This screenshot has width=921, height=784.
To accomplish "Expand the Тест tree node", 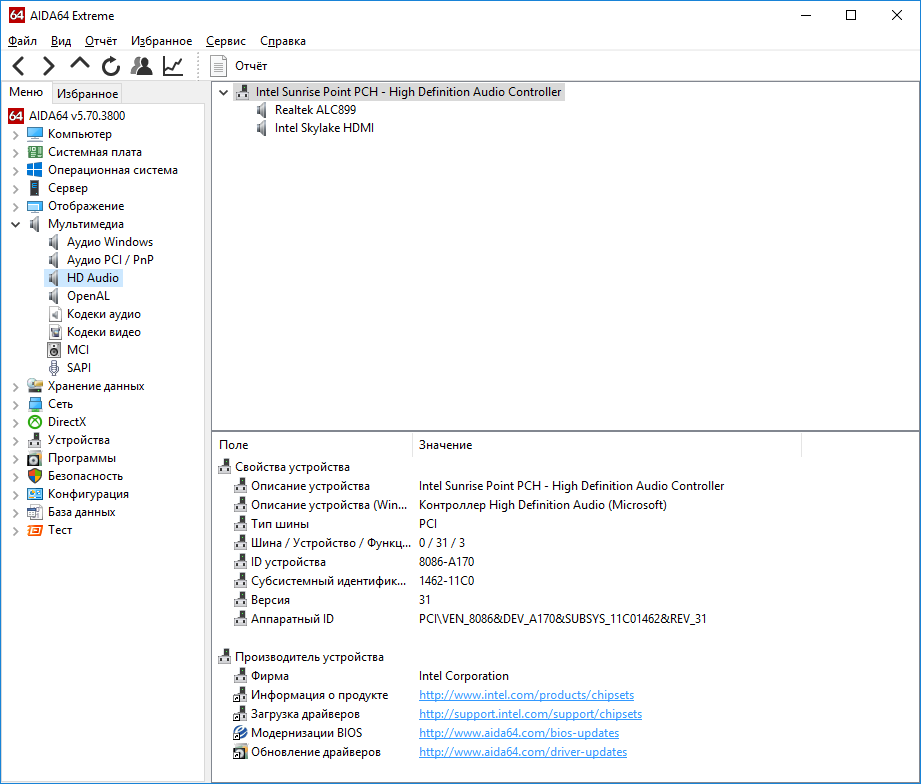I will [x=15, y=531].
